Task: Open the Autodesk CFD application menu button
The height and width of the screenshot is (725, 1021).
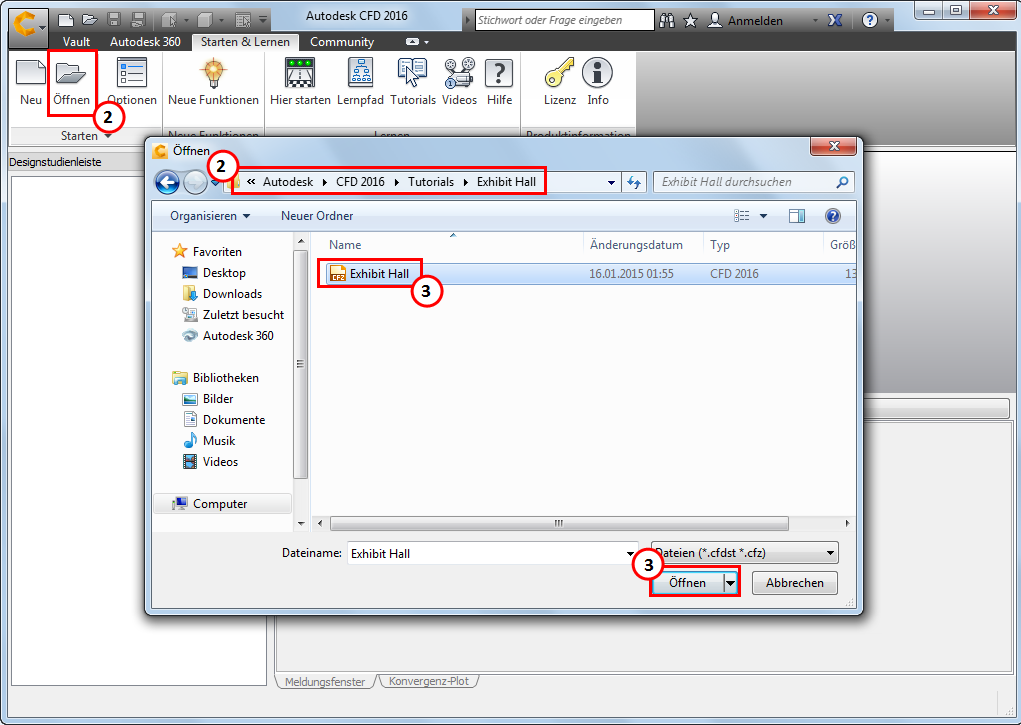Action: point(29,27)
